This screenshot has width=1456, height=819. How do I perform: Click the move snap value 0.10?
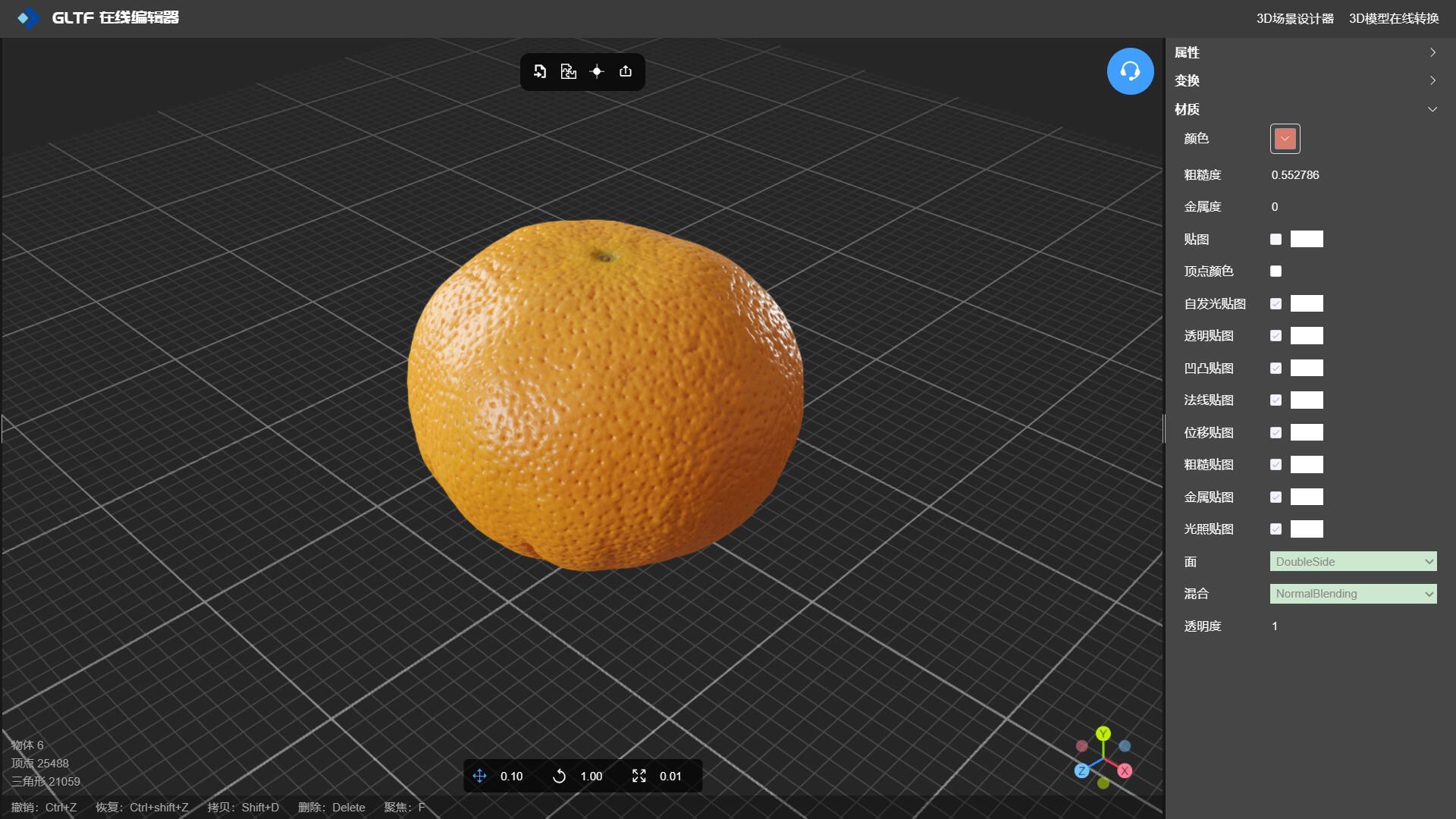point(511,776)
